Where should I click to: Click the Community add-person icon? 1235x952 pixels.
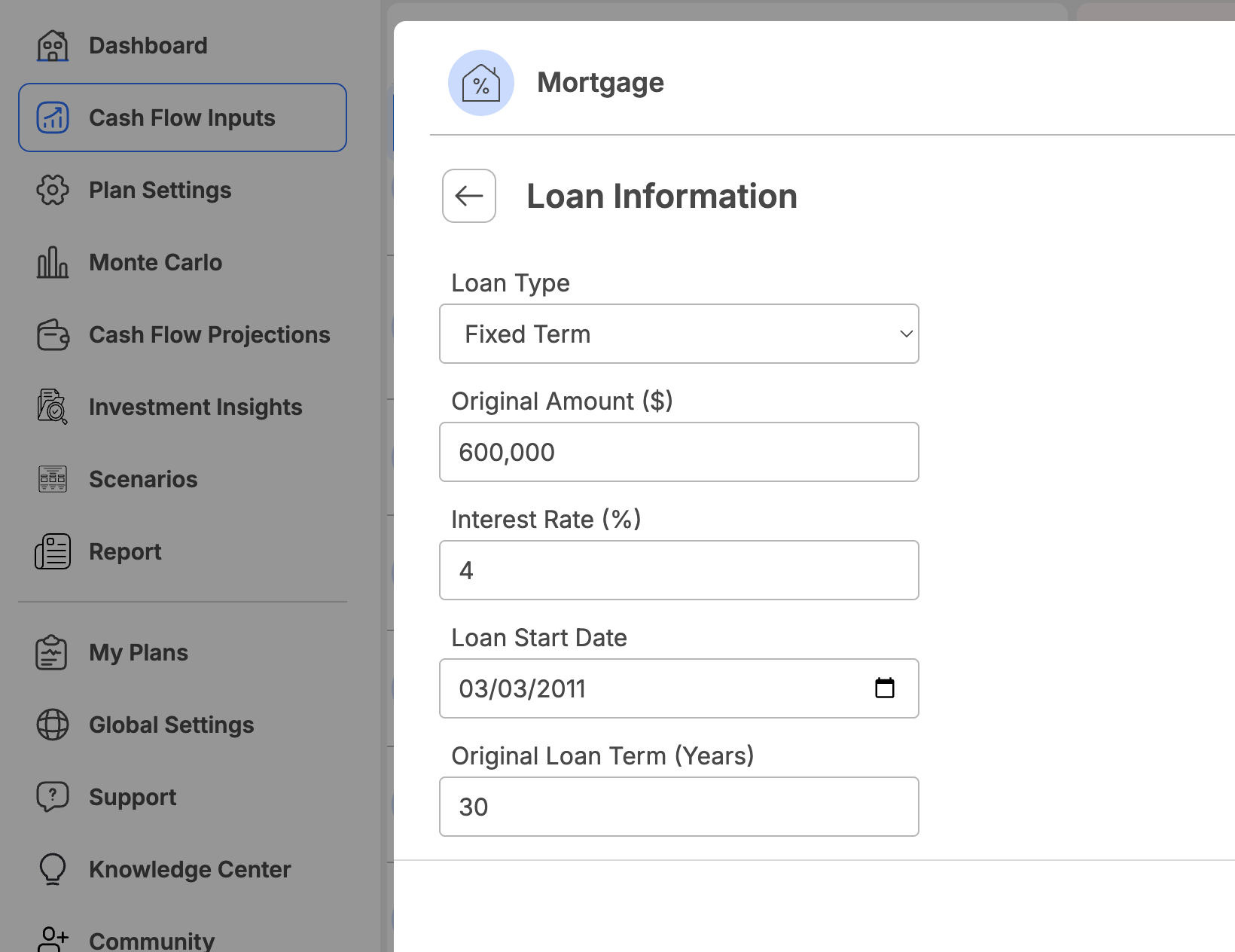(x=53, y=940)
